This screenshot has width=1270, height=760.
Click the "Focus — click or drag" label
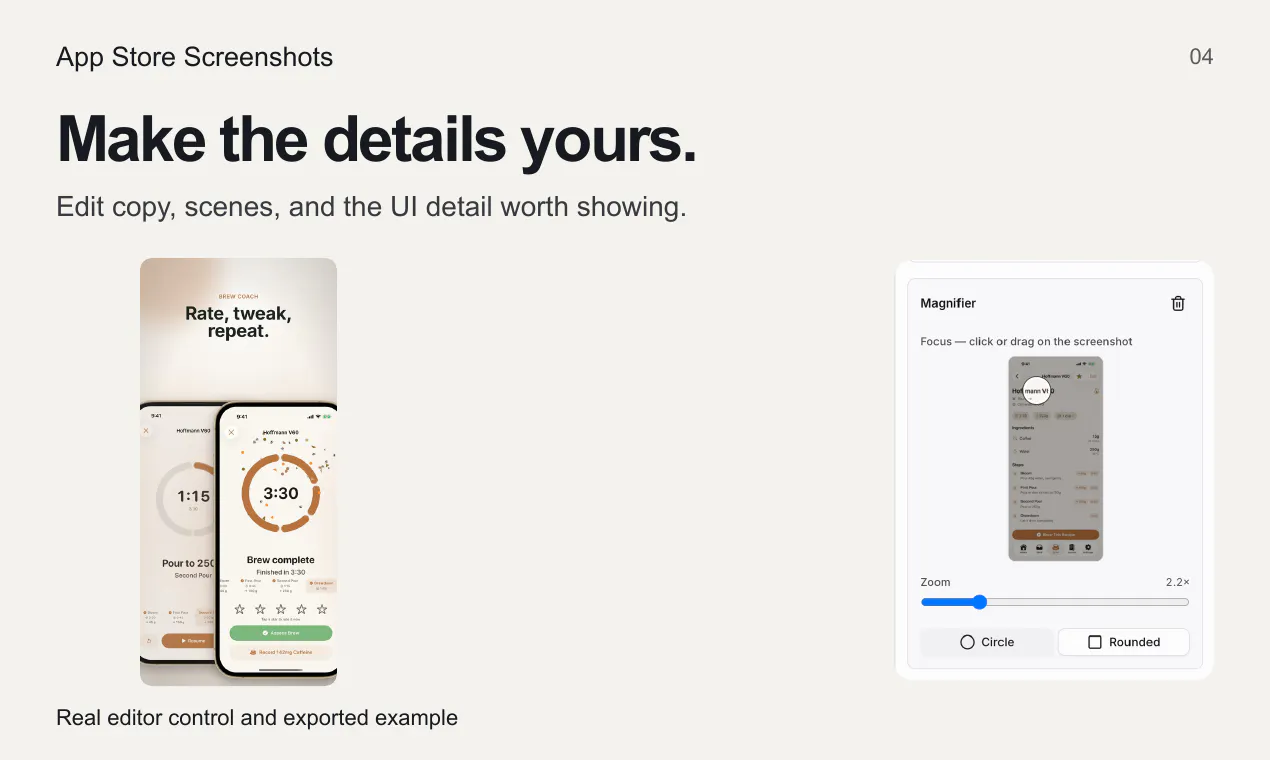pyautogui.click(x=1027, y=341)
